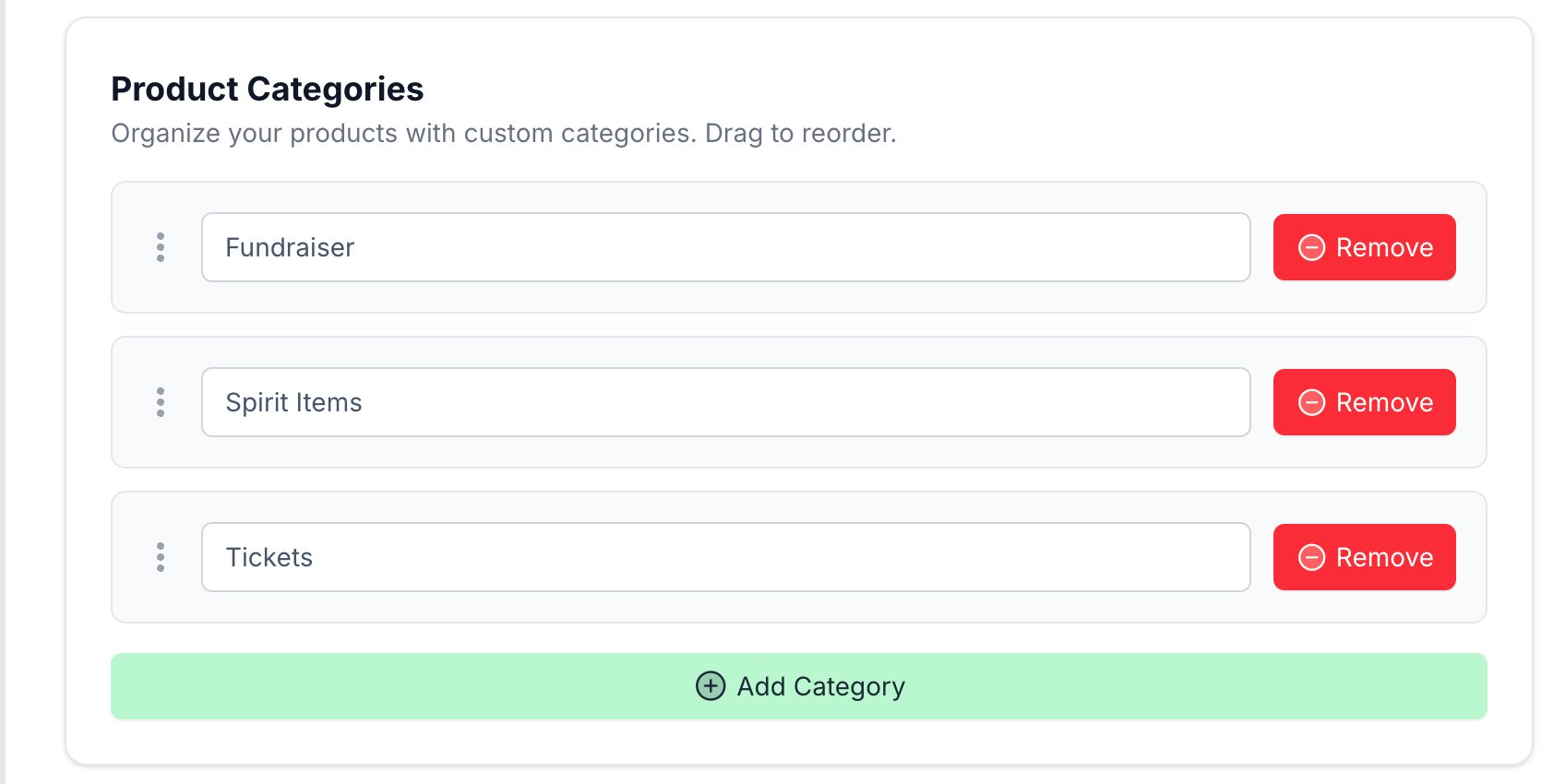This screenshot has width=1565, height=784.
Task: Delete the Spirit Items category
Action: click(x=1364, y=402)
